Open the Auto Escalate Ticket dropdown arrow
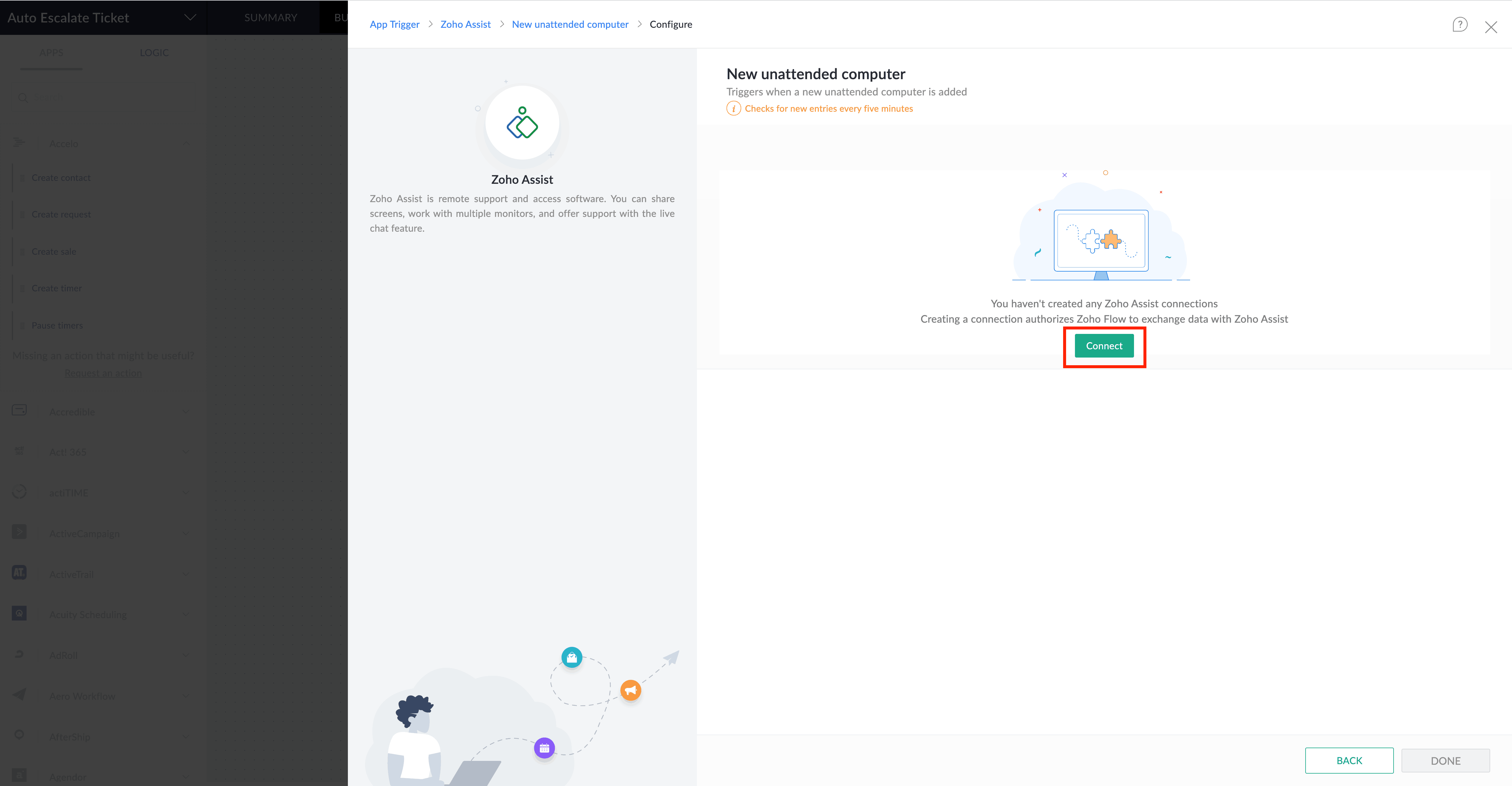 point(190,18)
